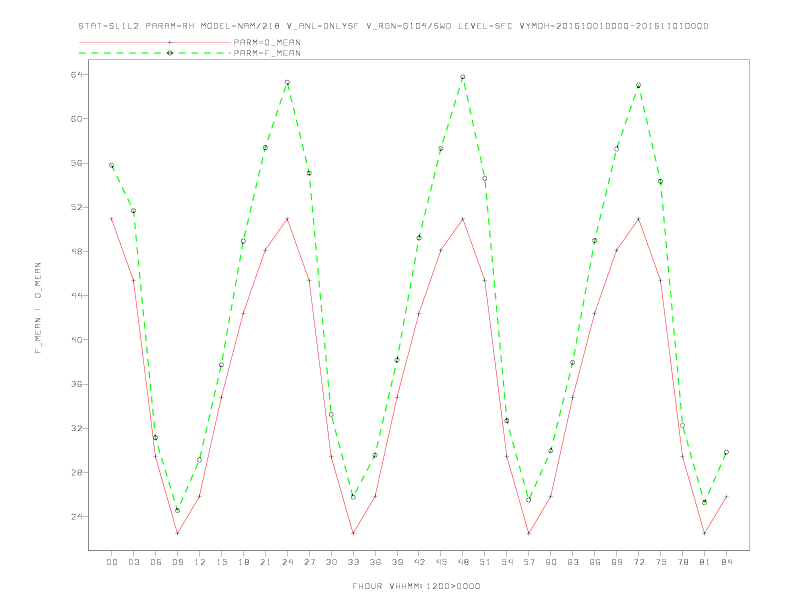Click the x-axis tick label 75
The width and height of the screenshot is (792, 612).
coord(661,562)
